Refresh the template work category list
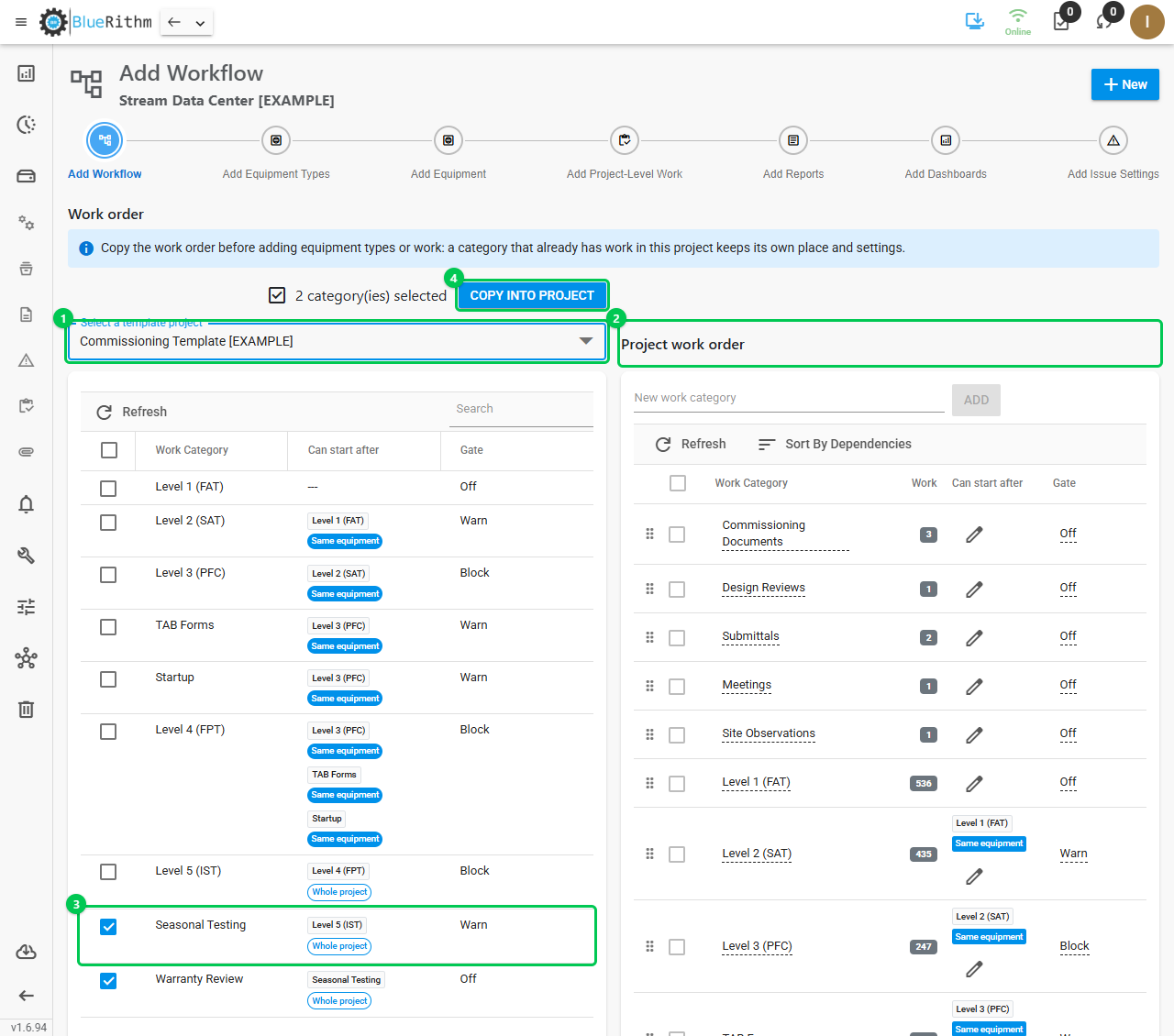1174x1036 pixels. (x=132, y=413)
